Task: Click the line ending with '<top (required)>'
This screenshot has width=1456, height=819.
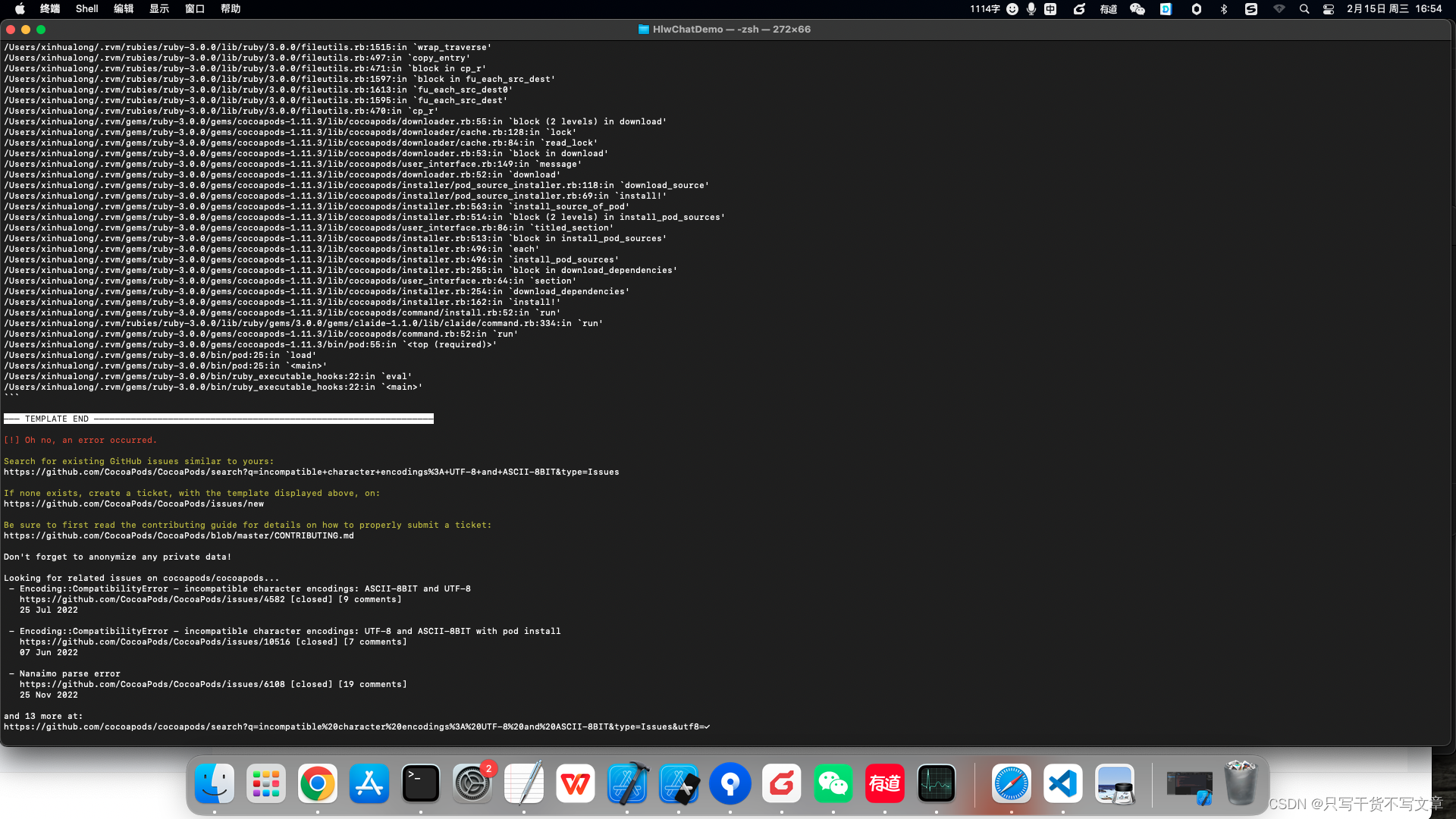Action: (x=250, y=344)
